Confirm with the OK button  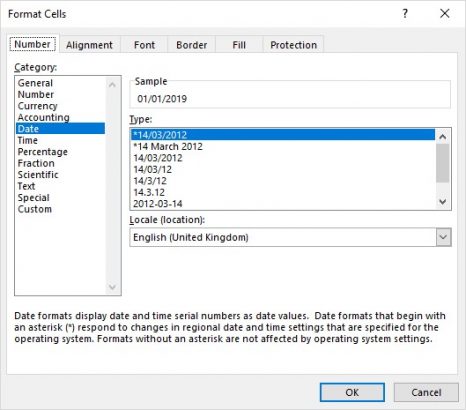pyautogui.click(x=352, y=392)
